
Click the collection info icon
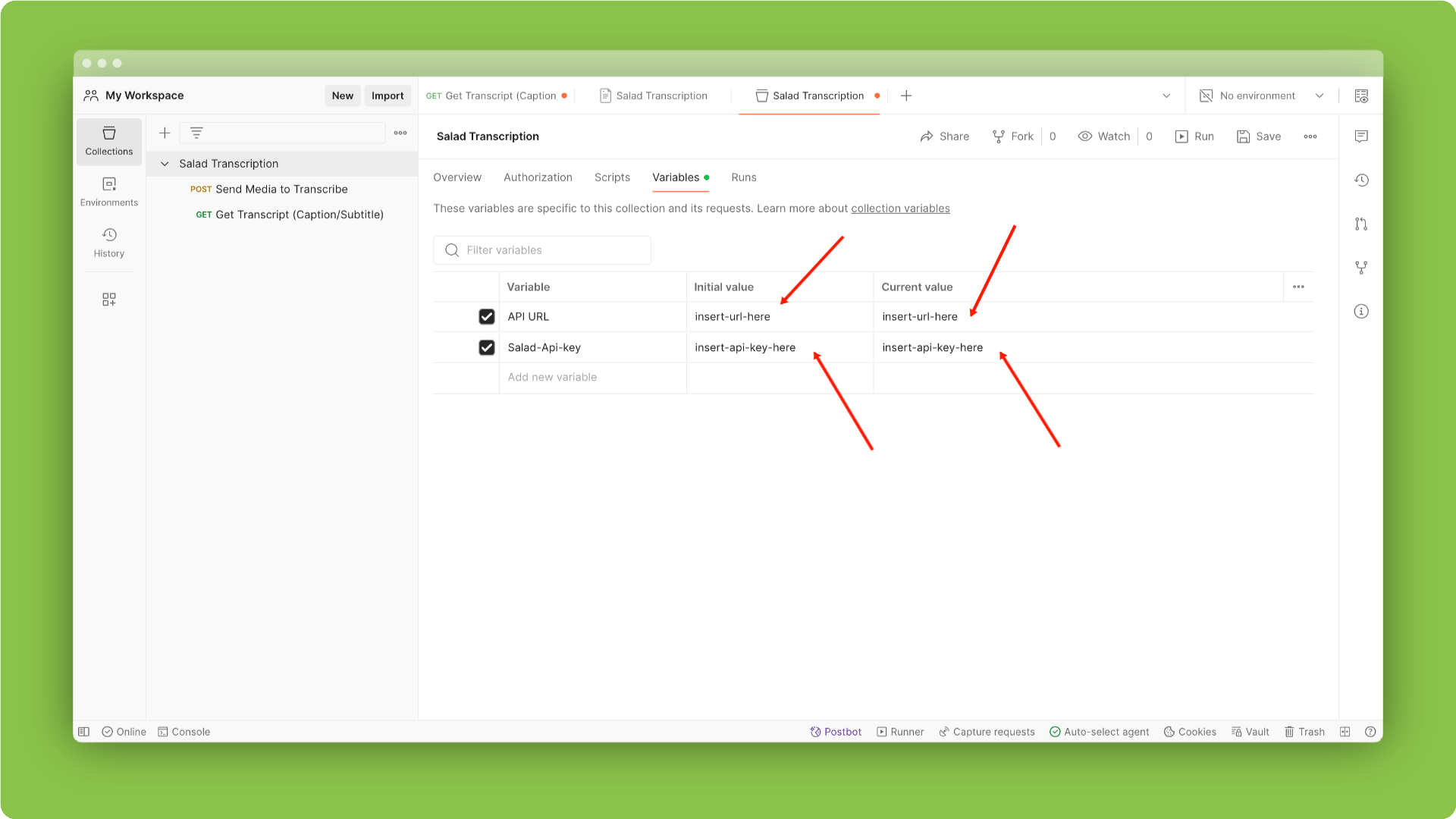click(1361, 312)
